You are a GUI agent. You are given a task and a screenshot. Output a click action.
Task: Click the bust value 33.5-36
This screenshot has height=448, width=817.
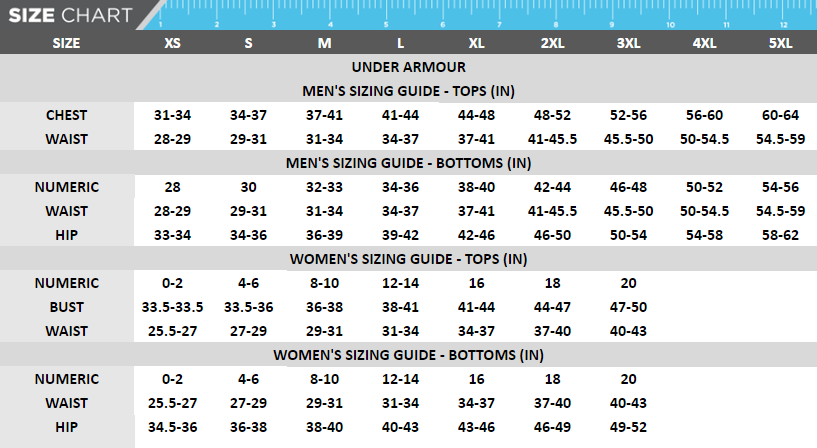coord(249,307)
